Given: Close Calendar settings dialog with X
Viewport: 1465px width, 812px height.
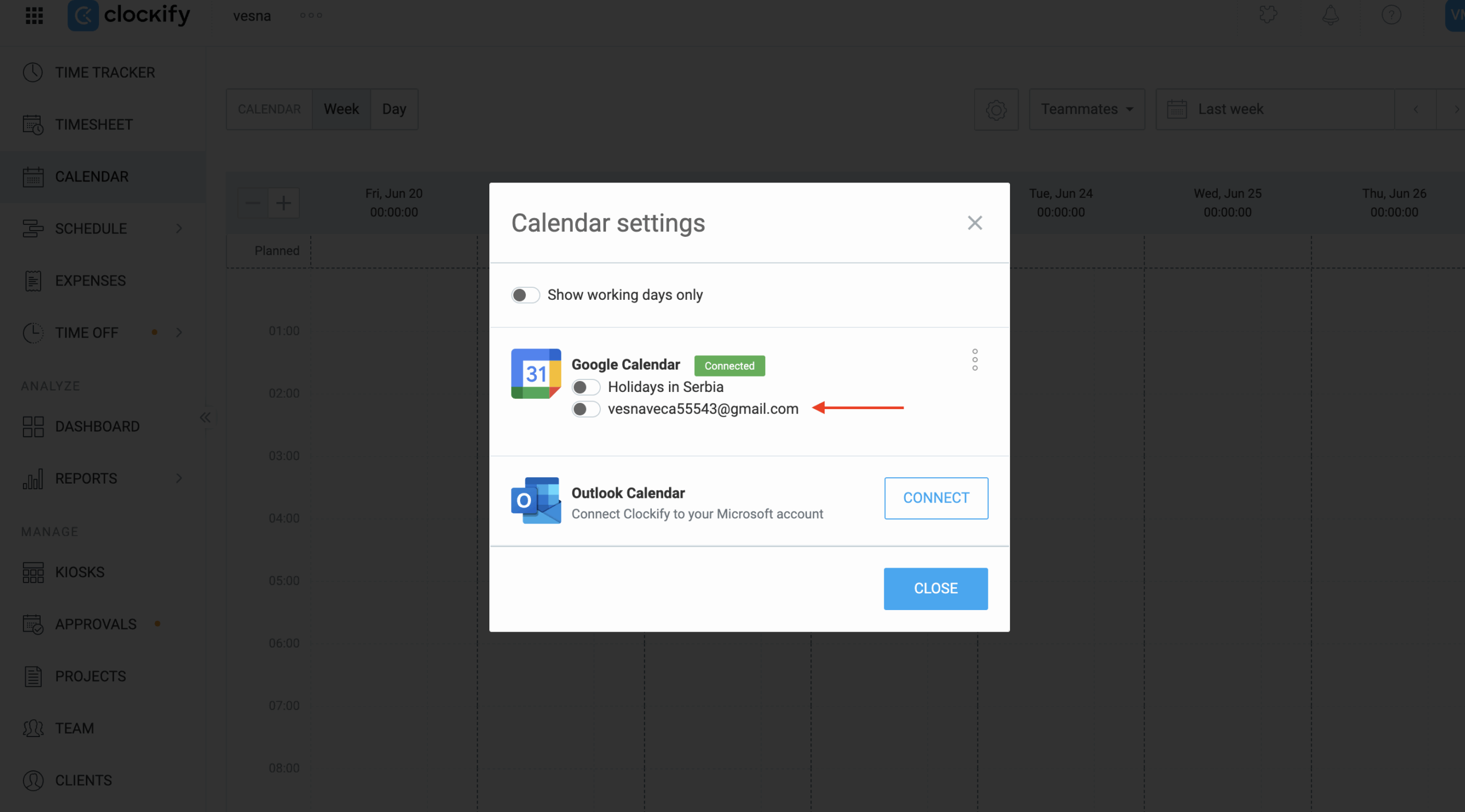Looking at the screenshot, I should coord(975,223).
